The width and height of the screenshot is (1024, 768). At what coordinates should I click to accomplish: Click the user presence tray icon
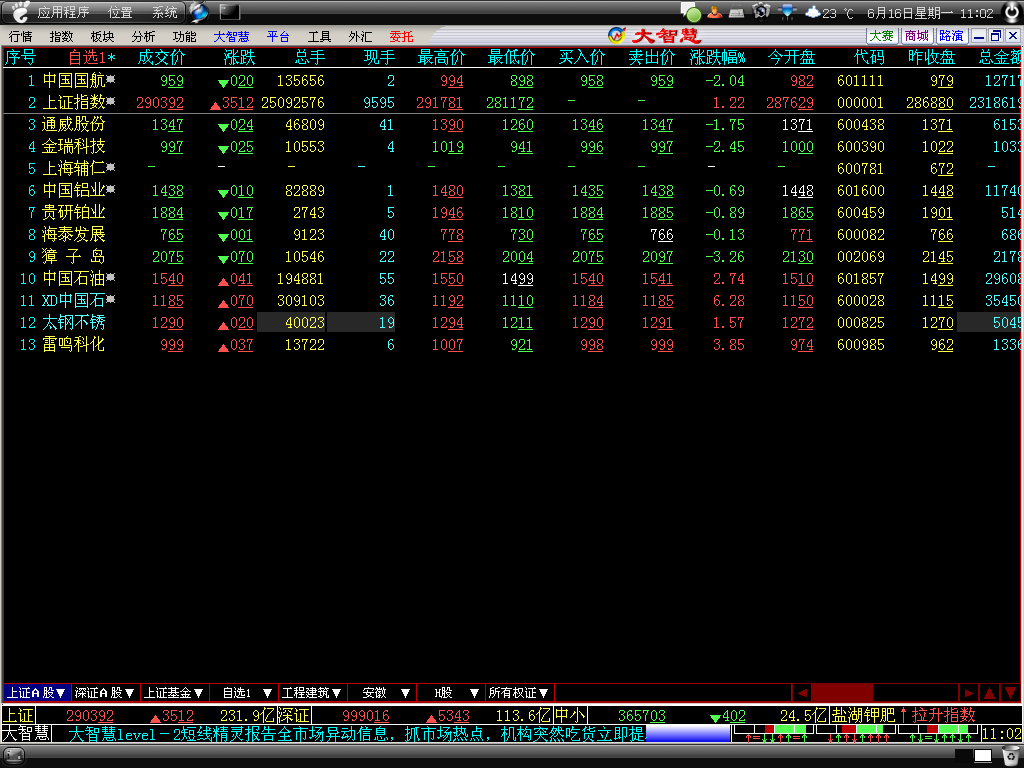pyautogui.click(x=714, y=12)
